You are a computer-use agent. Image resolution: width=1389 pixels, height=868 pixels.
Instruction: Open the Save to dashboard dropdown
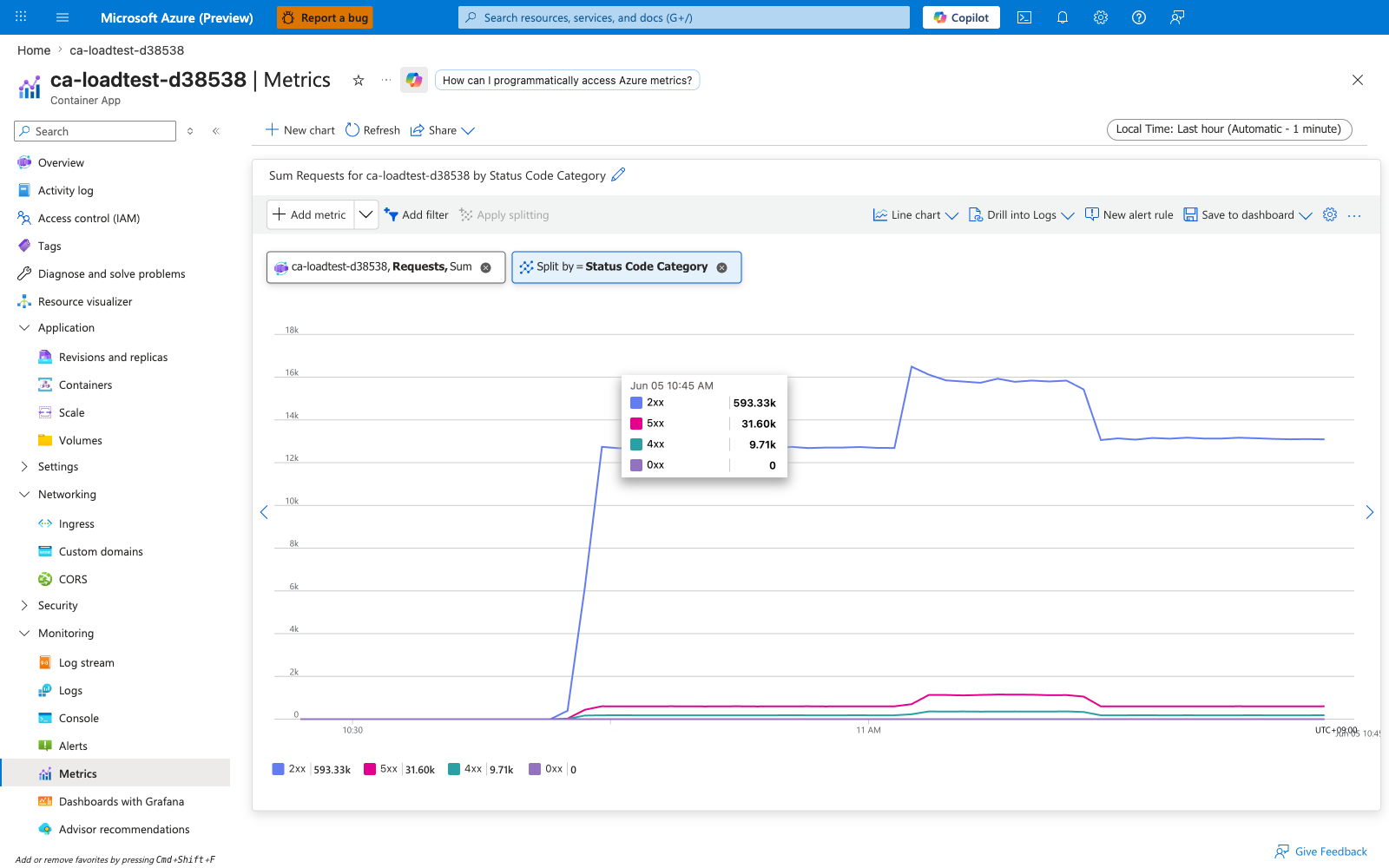coord(1247,214)
